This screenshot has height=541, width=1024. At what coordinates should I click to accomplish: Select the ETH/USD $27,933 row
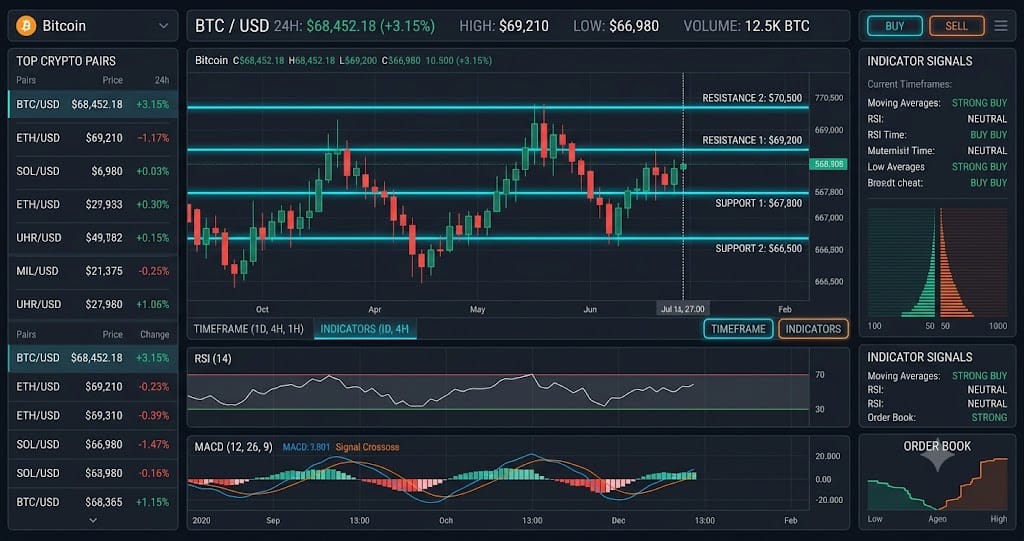93,205
